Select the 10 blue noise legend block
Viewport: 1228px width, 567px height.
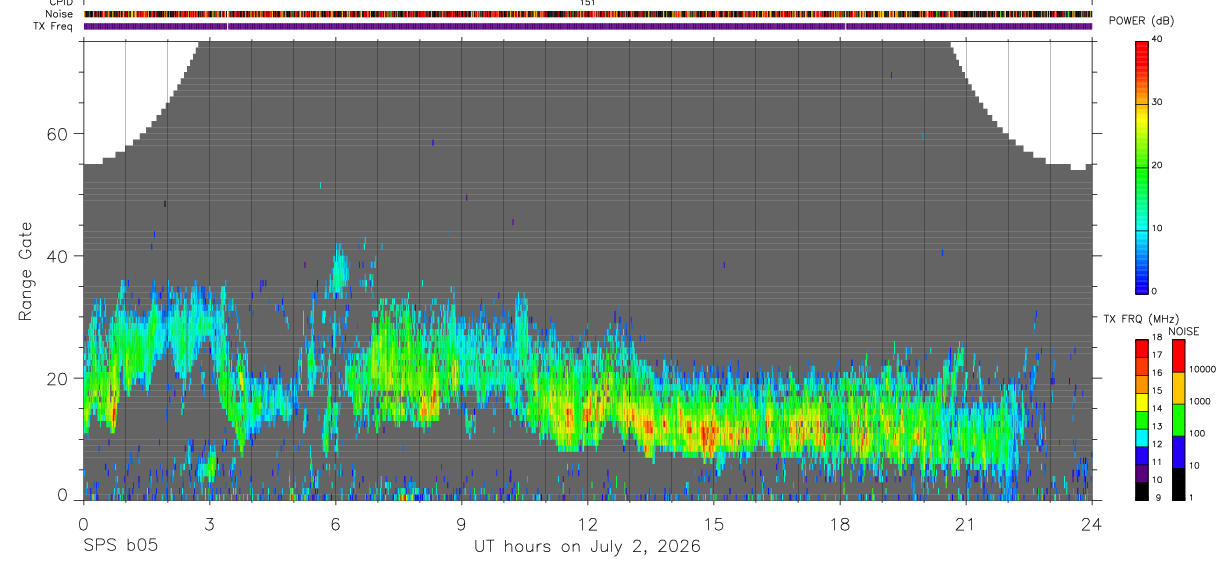tap(1178, 452)
